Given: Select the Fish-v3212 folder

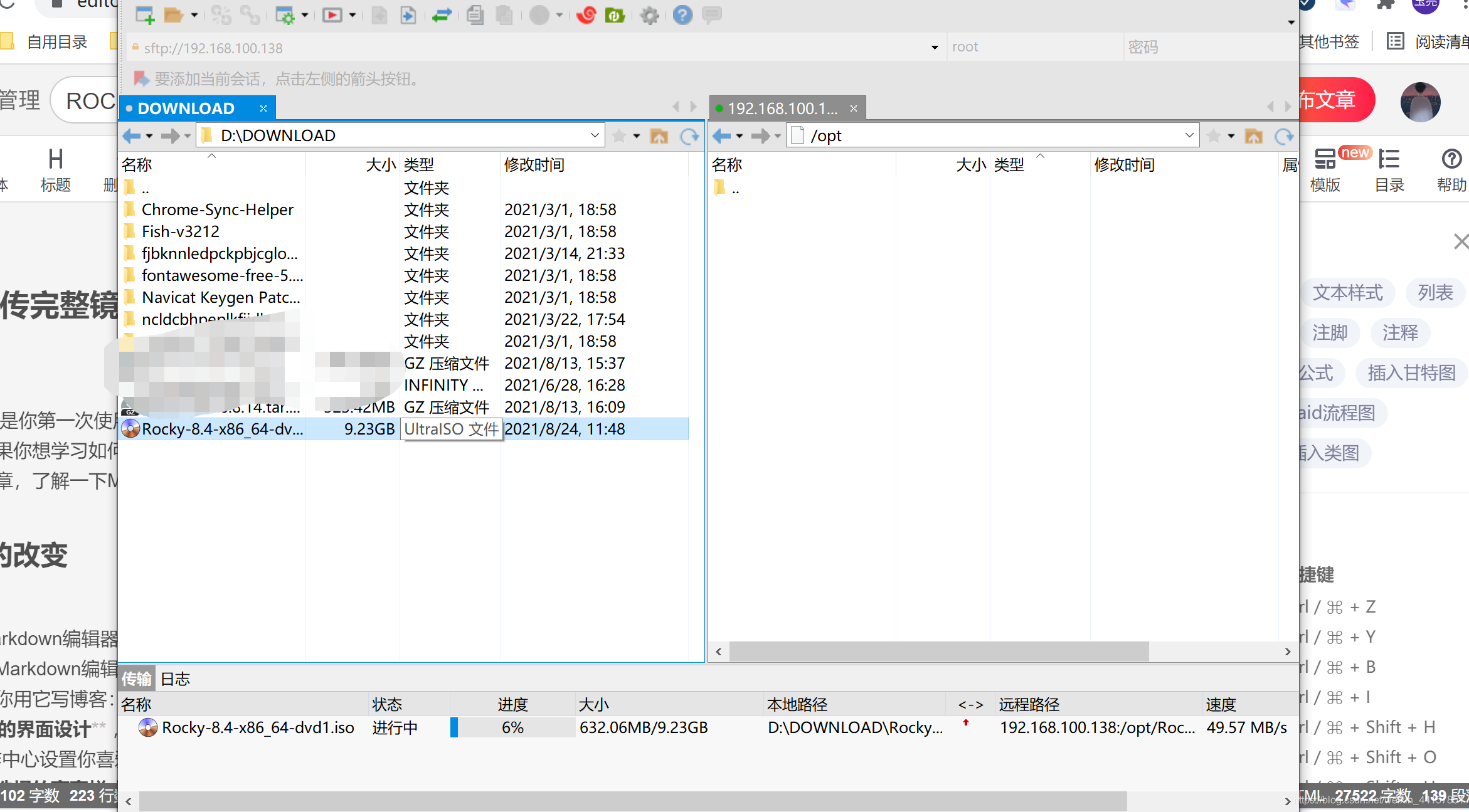Looking at the screenshot, I should [x=181, y=231].
